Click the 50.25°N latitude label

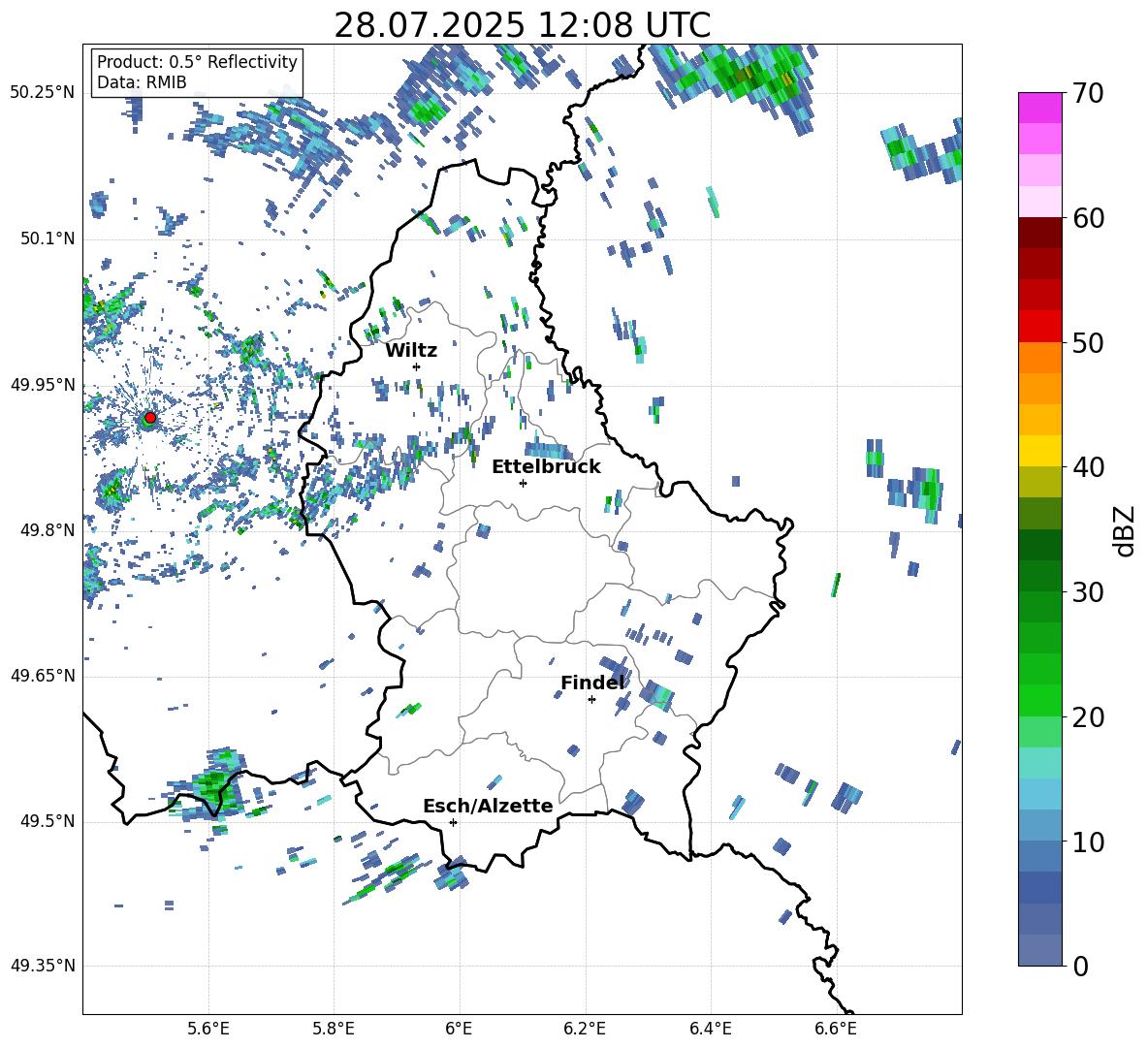[43, 92]
